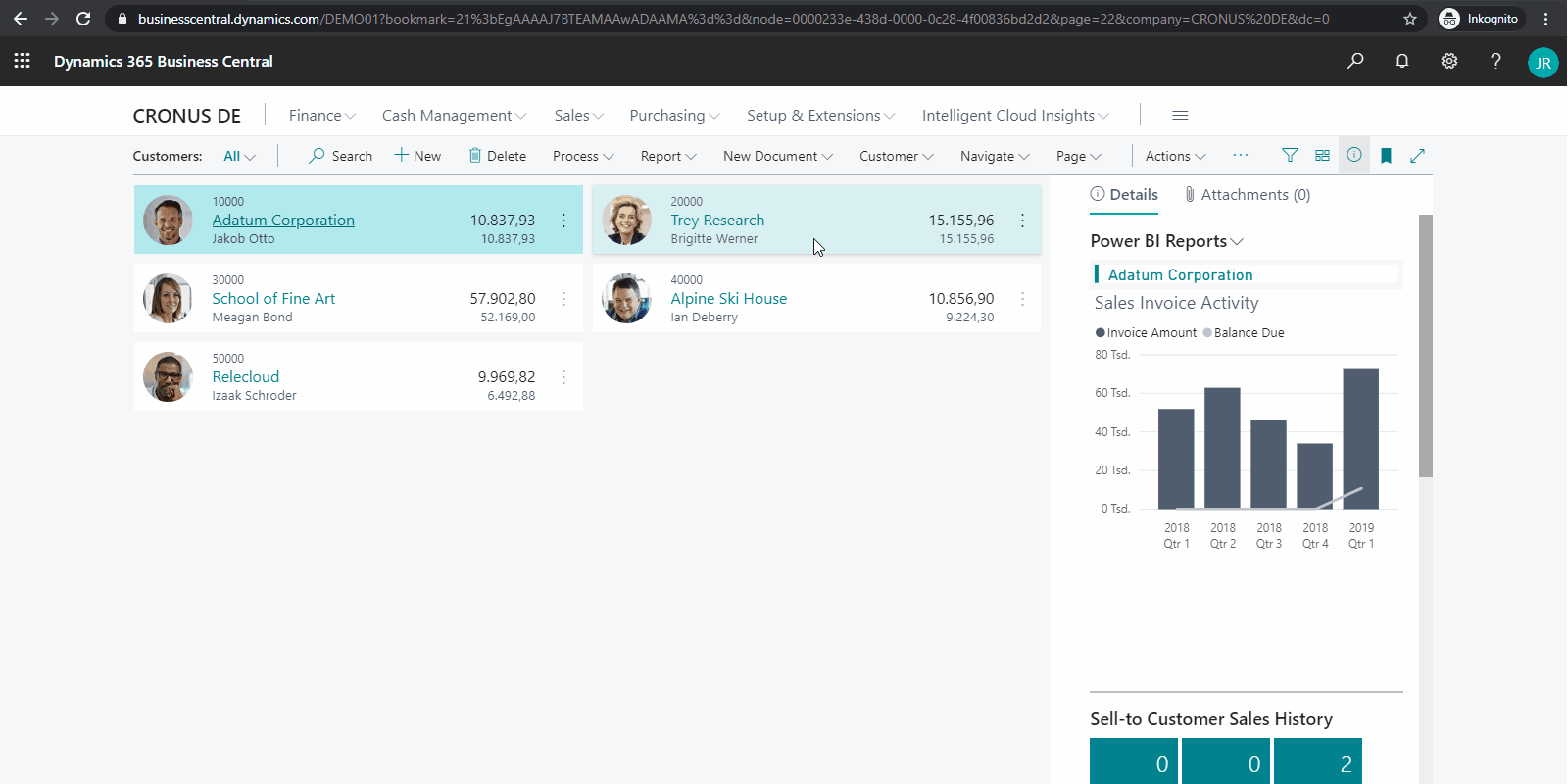The width and height of the screenshot is (1568, 784).
Task: Toggle the FactBox information icon
Action: 1354,155
